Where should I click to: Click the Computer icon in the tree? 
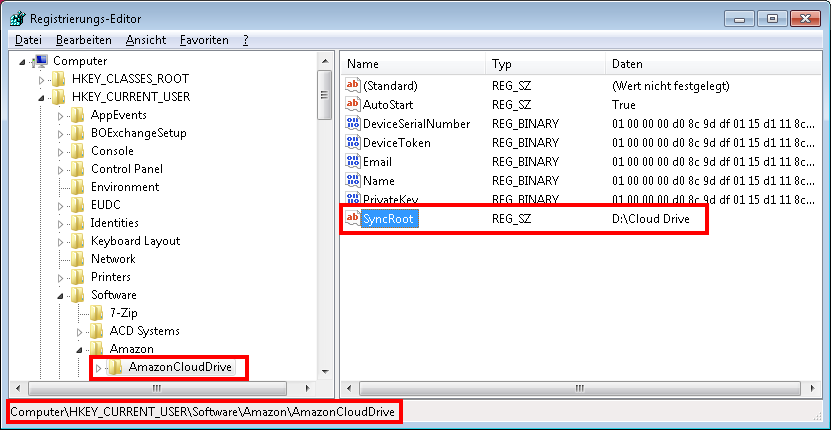point(41,61)
